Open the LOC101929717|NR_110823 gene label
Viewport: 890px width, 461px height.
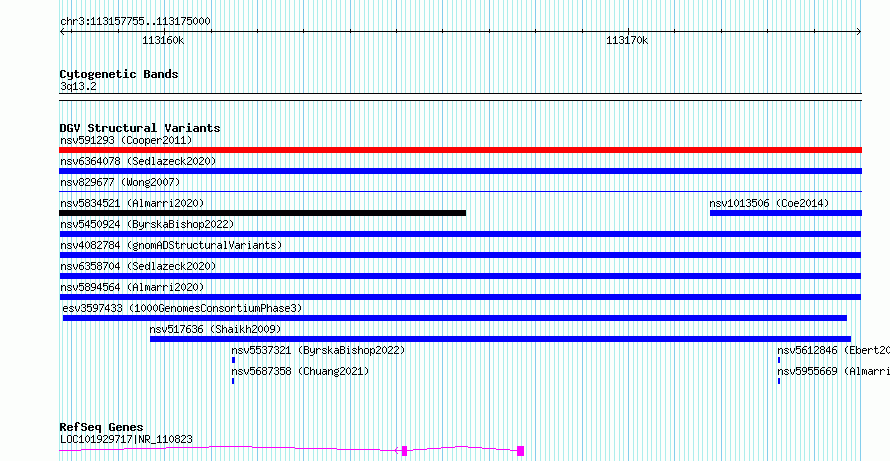126,439
